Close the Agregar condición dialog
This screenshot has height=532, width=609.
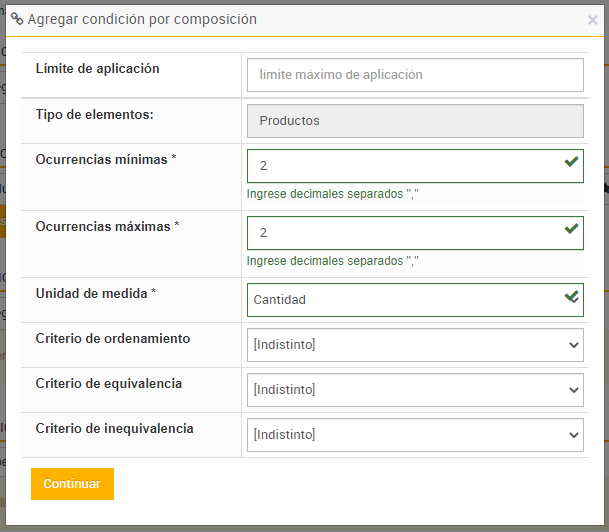[592, 20]
